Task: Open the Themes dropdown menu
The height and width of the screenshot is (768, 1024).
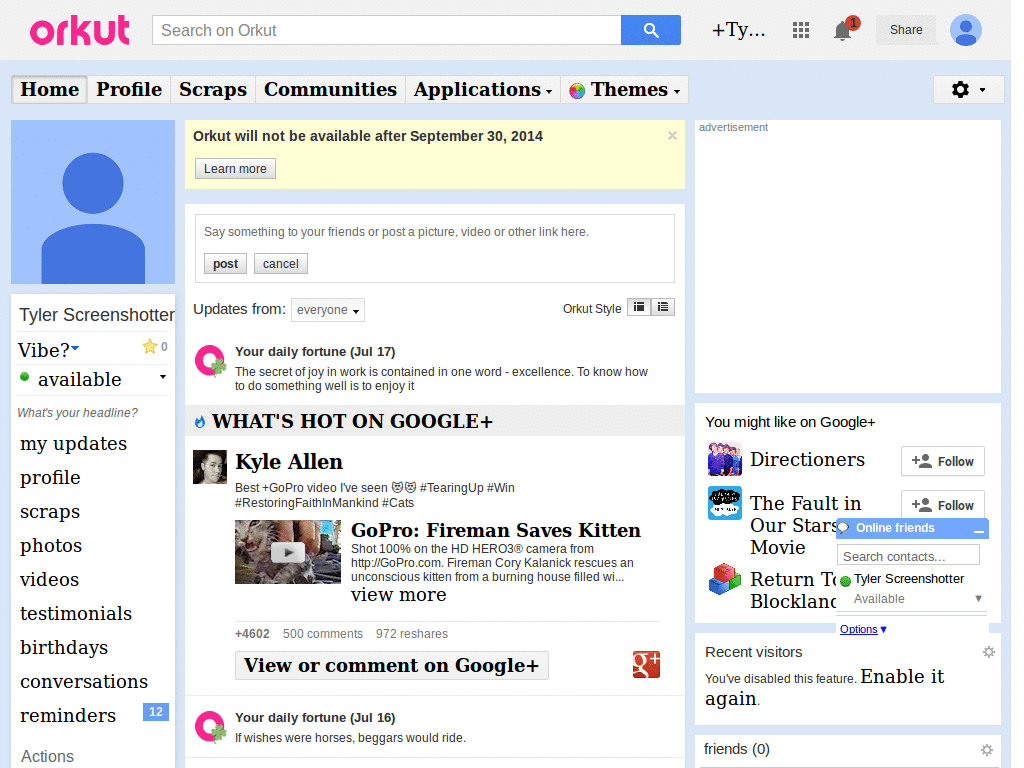Action: pos(625,89)
